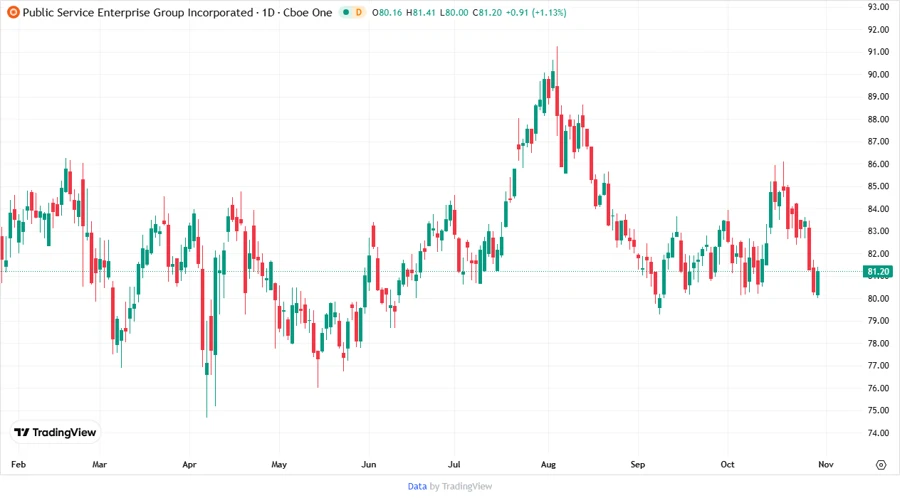The width and height of the screenshot is (900, 498).
Task: Click the 83.00 price axis label
Action: (878, 231)
